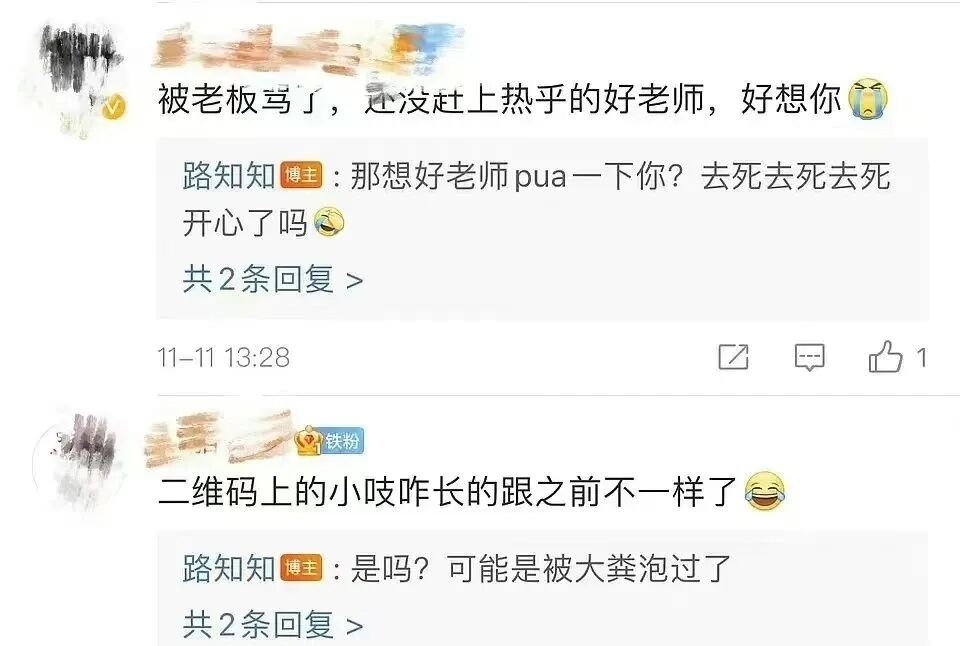
Task: Click the blurred username of first commenter
Action: tap(306, 46)
